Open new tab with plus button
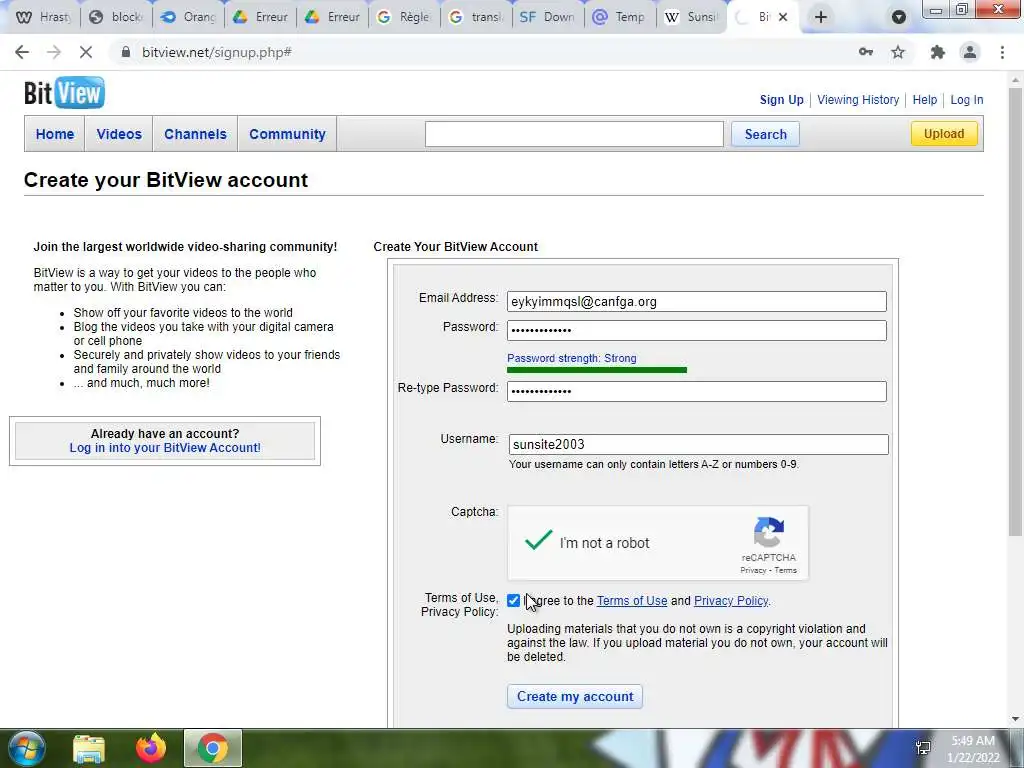Image resolution: width=1024 pixels, height=768 pixels. (821, 17)
